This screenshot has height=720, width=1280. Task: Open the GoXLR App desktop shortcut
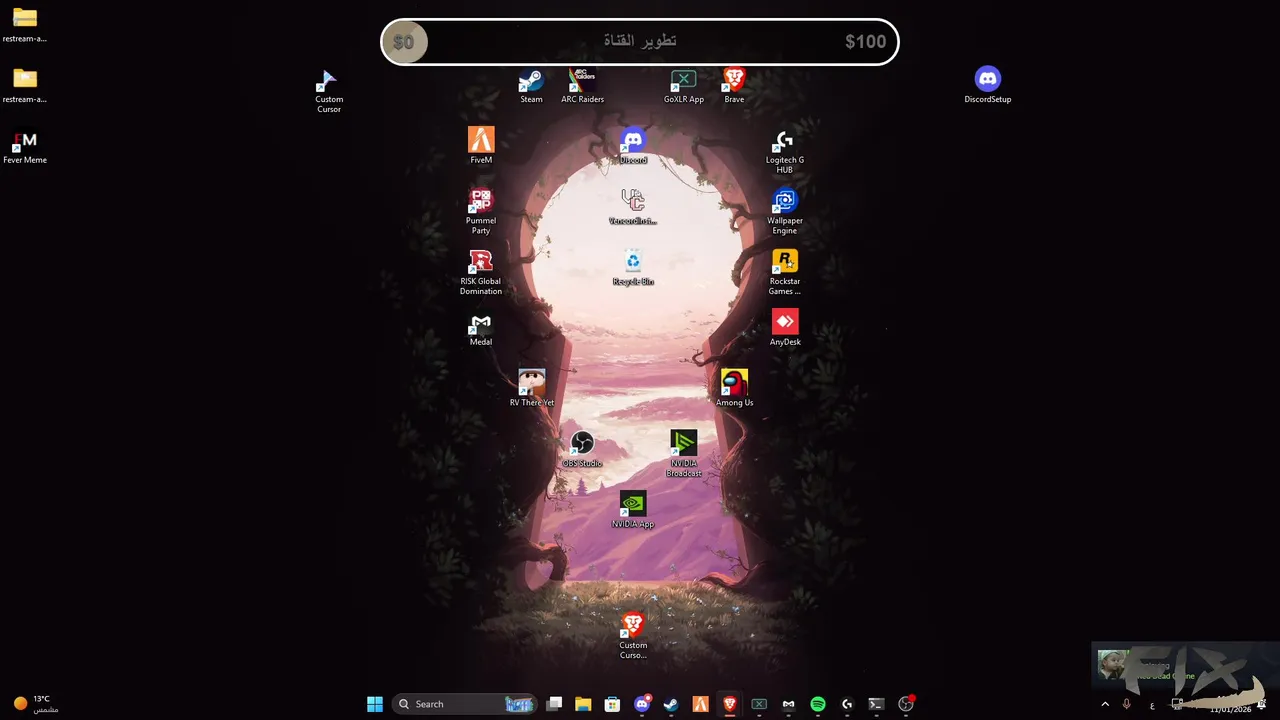click(684, 86)
